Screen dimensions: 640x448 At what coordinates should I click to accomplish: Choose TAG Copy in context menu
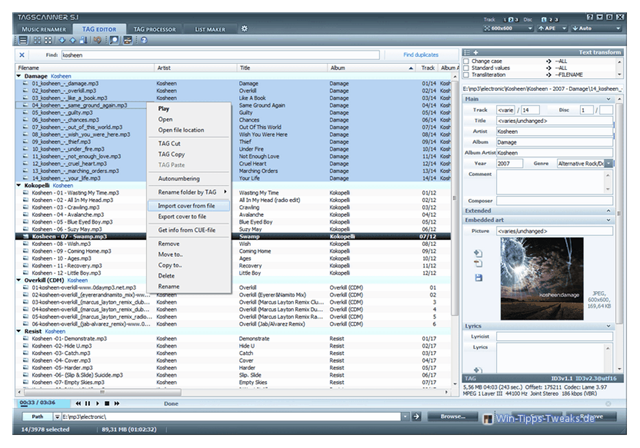tap(189, 154)
